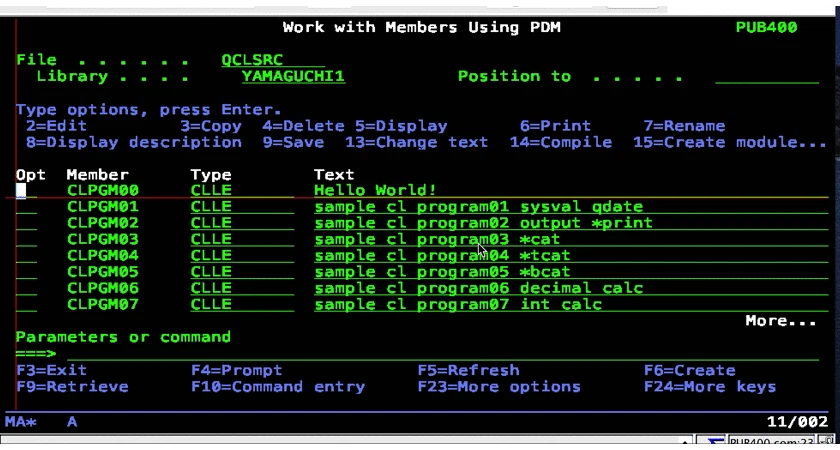The width and height of the screenshot is (840, 450).
Task: Click the 2=Edit option label
Action: (56, 126)
